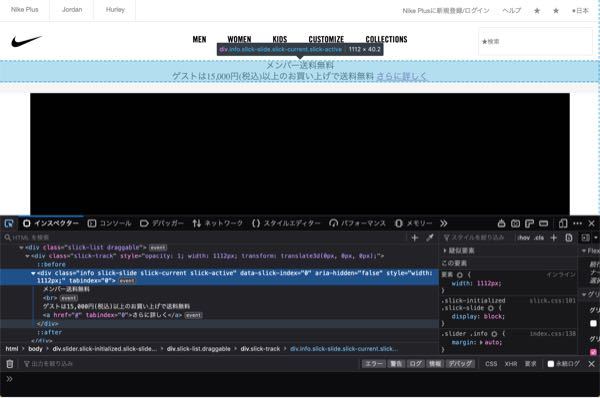Open the COLLECTIONS navigation menu
The image size is (600, 398).
pos(386,39)
